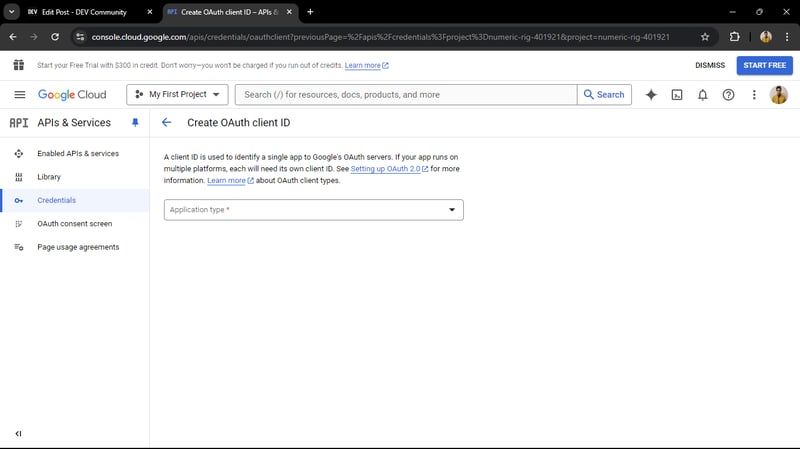Click the browser address bar URL
Viewport: 800px width, 449px height.
pyautogui.click(x=380, y=37)
